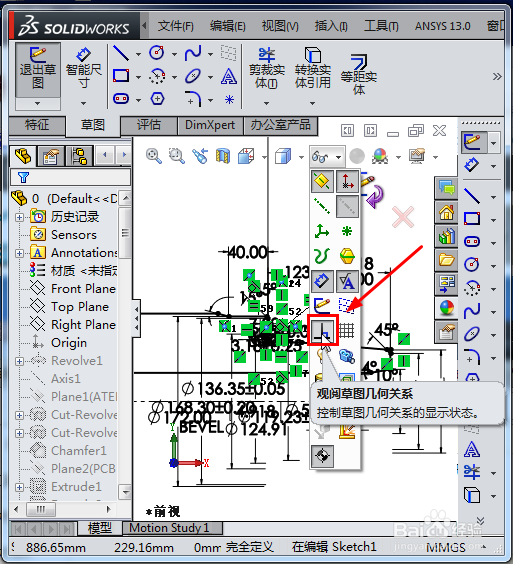Click Offset Entities (等距实体) in the ribbon

[x=359, y=74]
